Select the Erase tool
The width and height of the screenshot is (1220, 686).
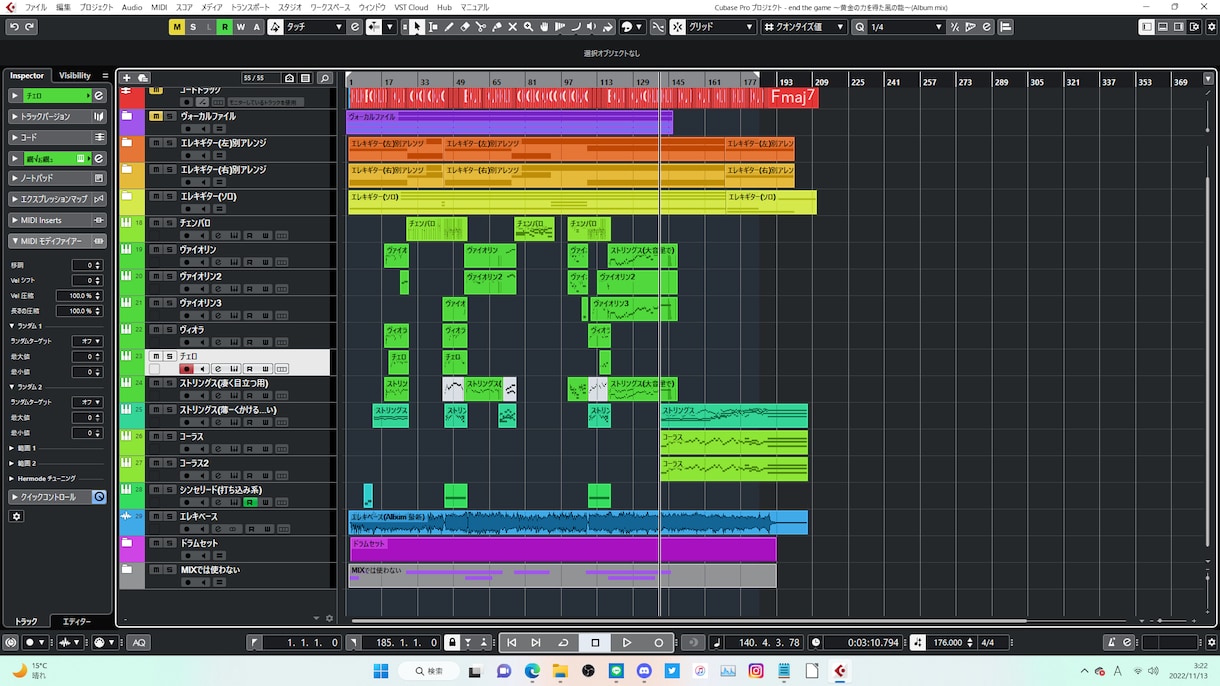[x=465, y=27]
